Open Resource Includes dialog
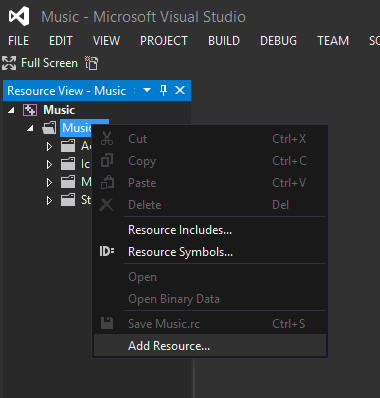Screen dimensions: 380x398 210,230
